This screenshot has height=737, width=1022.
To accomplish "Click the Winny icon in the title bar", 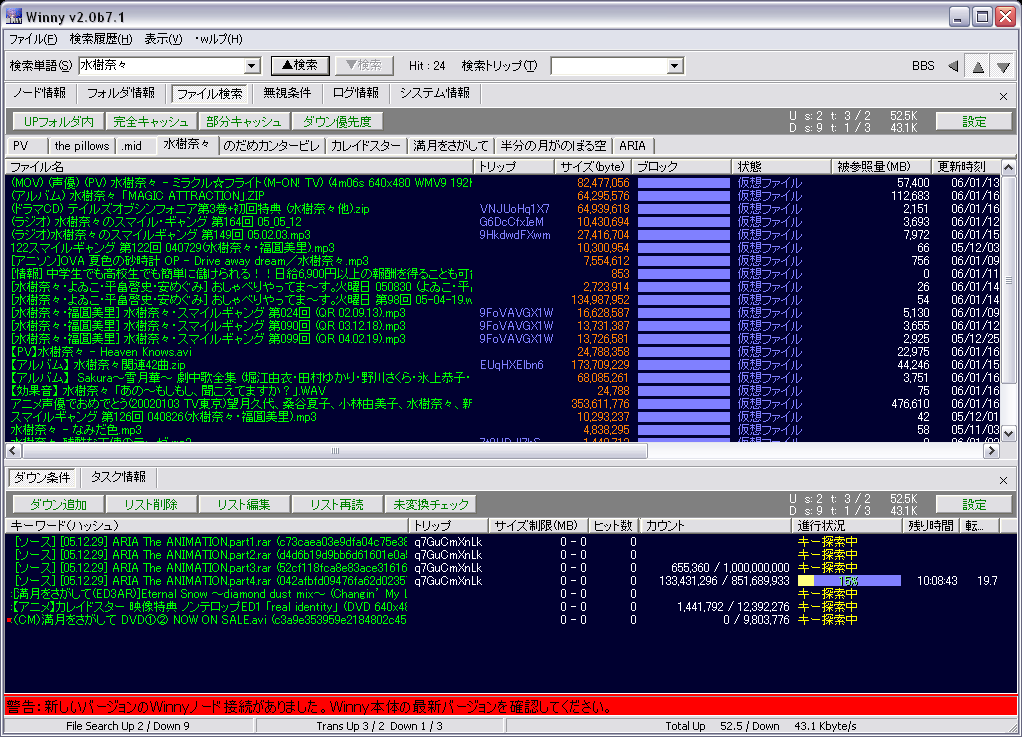I will pyautogui.click(x=14, y=15).
